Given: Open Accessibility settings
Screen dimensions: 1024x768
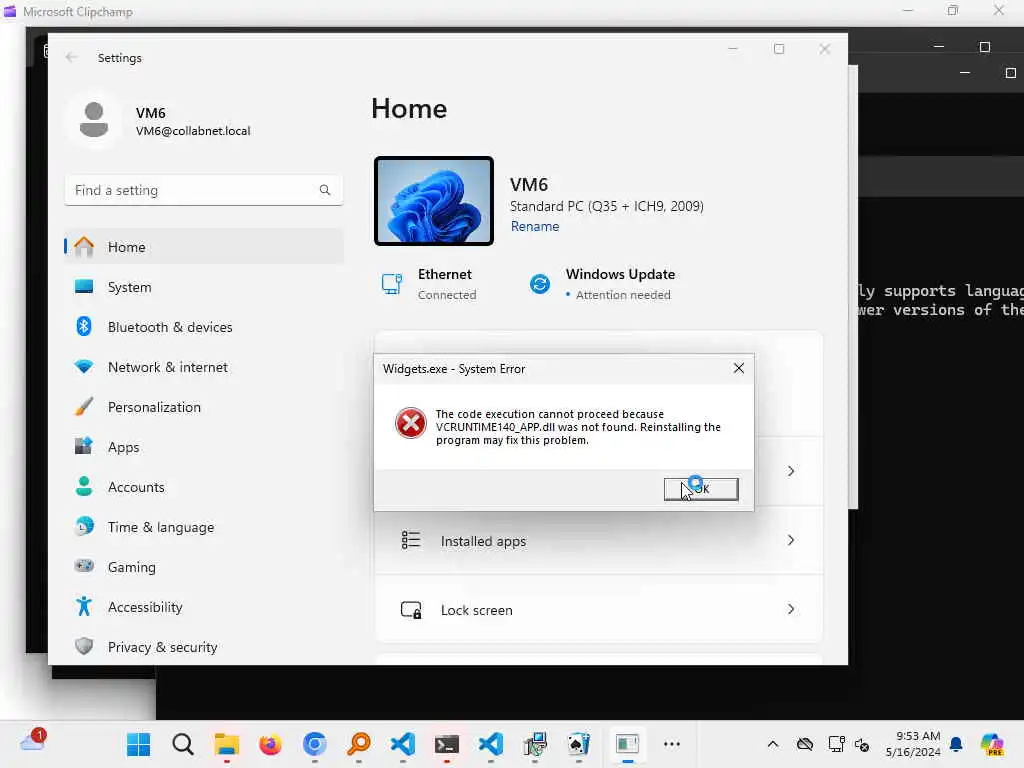Looking at the screenshot, I should pos(204,607).
